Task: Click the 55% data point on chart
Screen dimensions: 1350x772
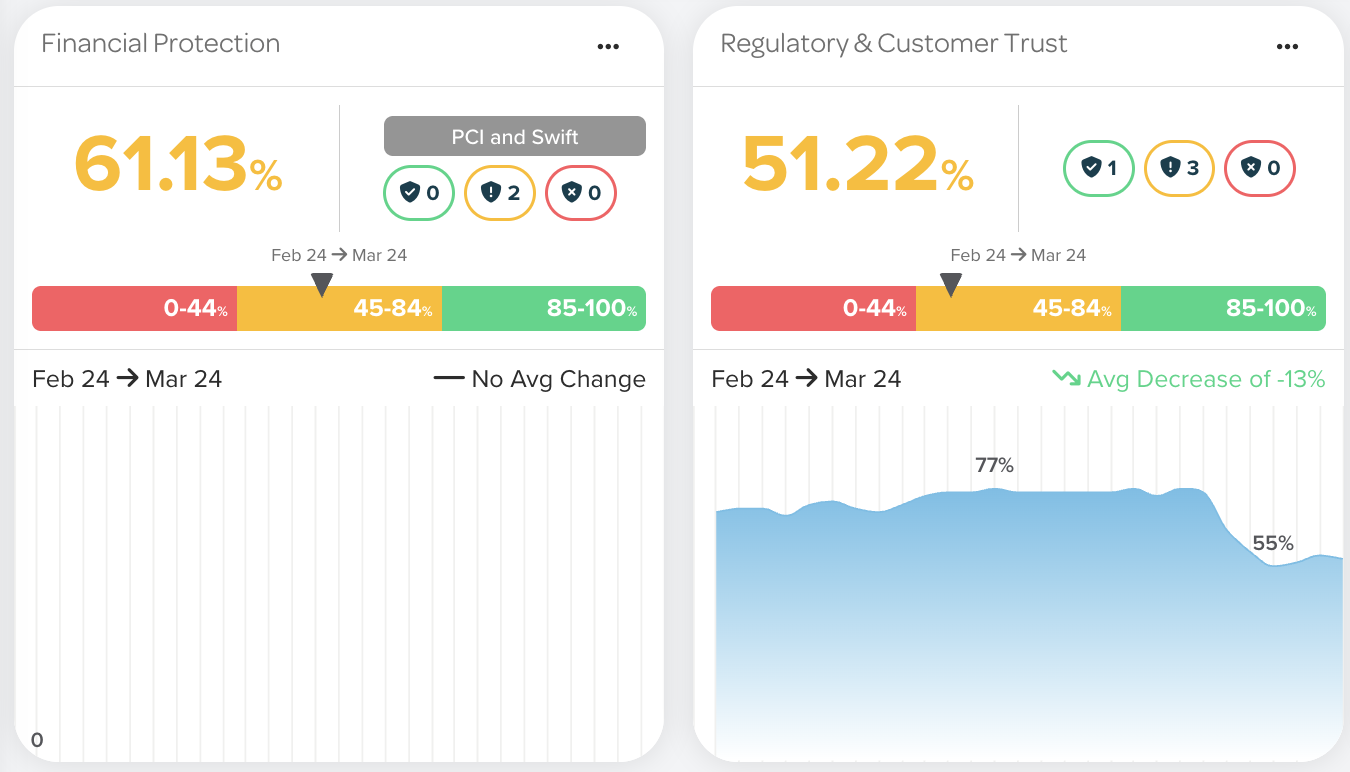Action: pos(1272,544)
